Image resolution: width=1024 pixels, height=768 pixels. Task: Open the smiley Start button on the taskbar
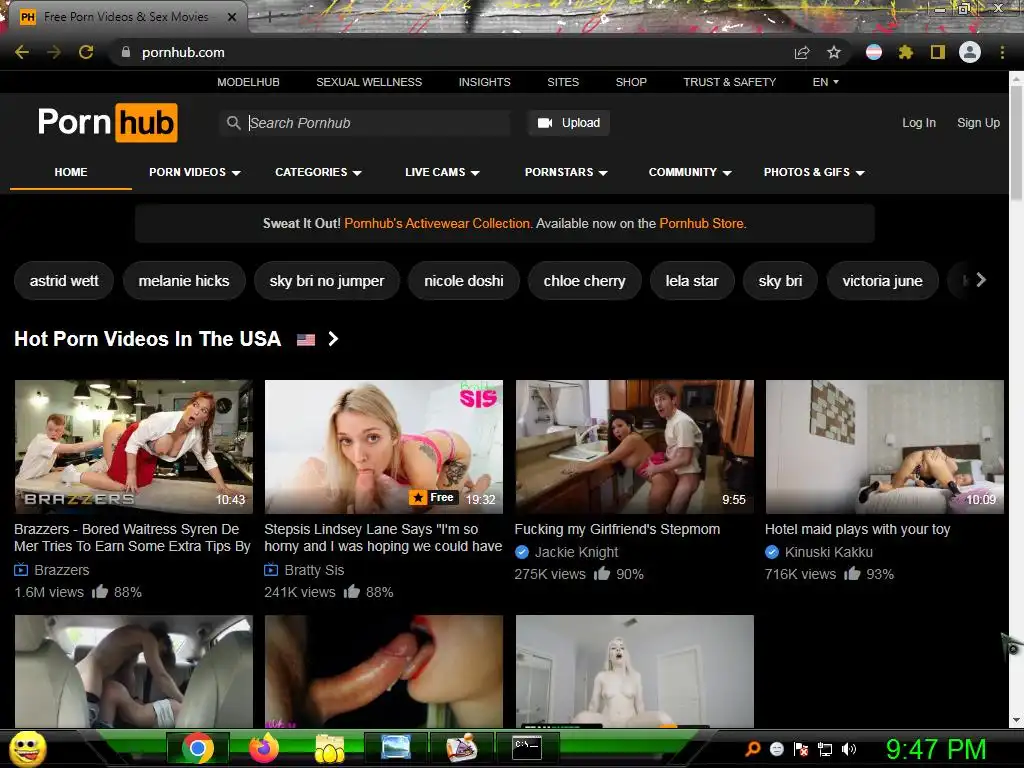click(28, 748)
